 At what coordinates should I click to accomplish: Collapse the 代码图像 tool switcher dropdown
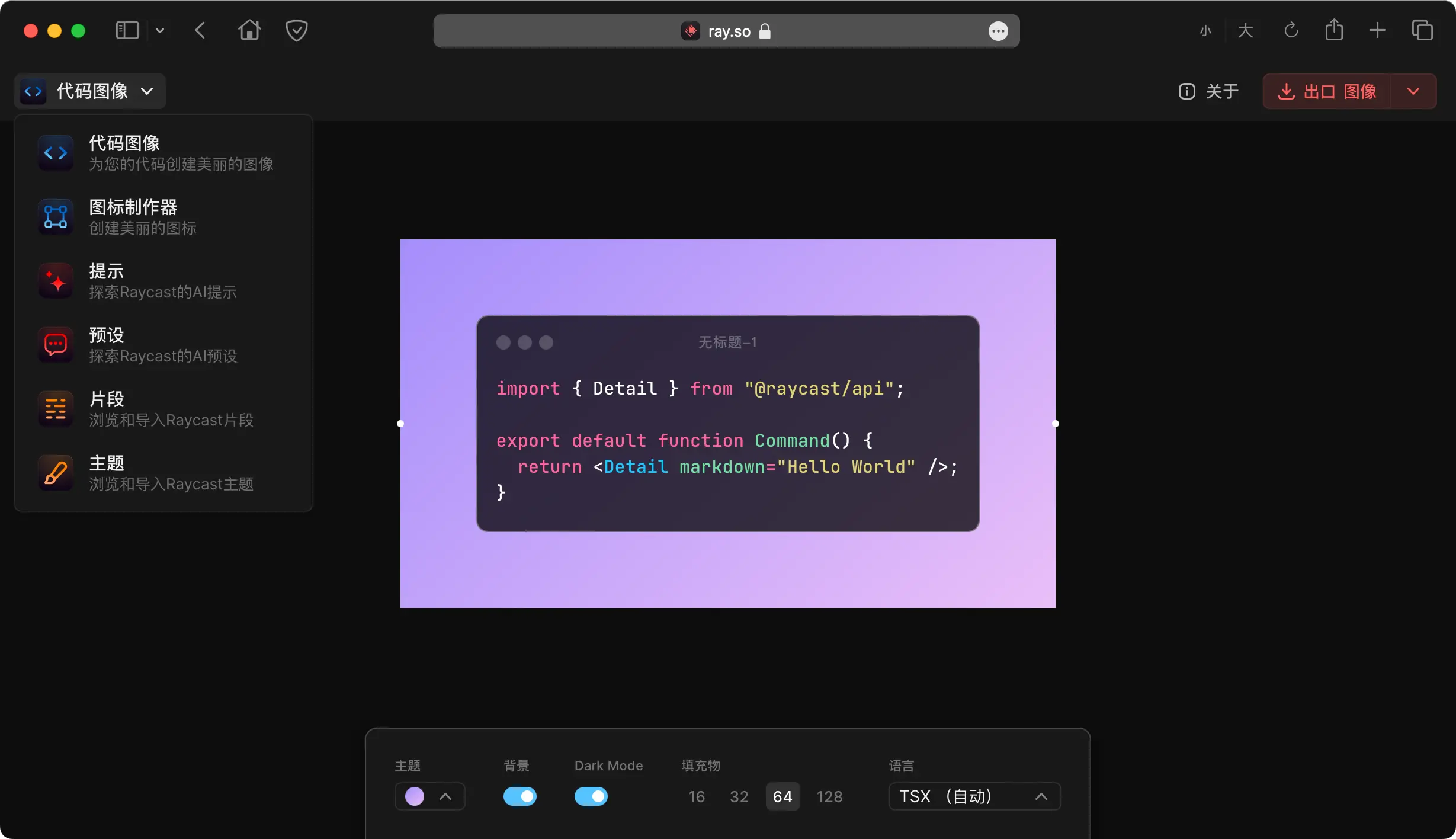coord(90,91)
